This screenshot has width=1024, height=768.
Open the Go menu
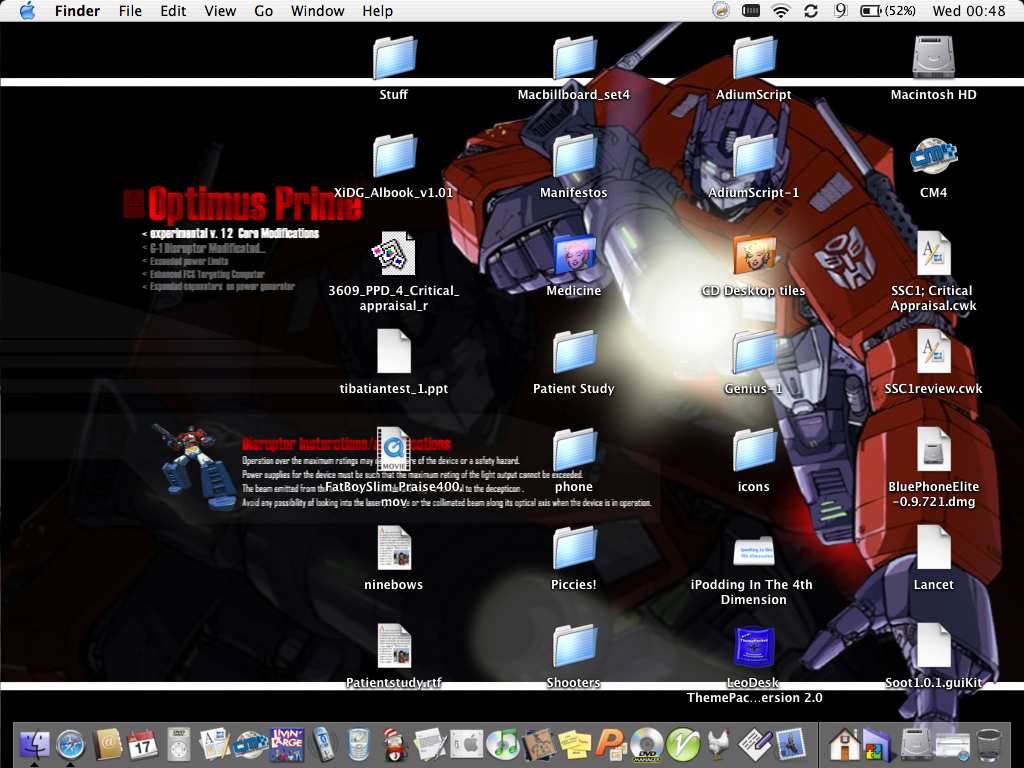(x=264, y=11)
